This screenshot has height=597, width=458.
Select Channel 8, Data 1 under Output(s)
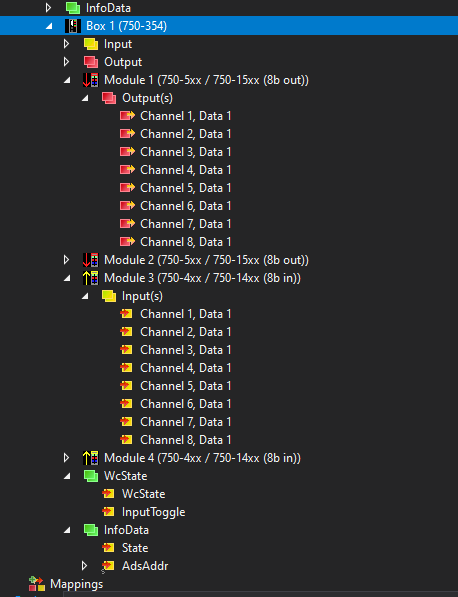pyautogui.click(x=185, y=242)
